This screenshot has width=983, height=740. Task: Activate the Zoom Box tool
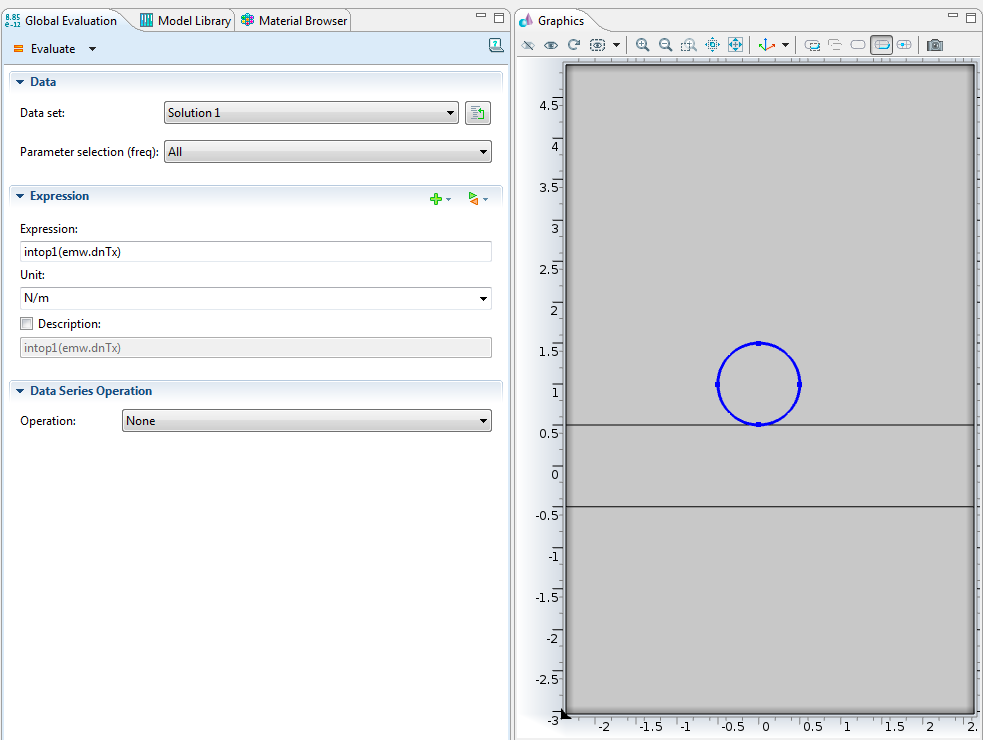[689, 45]
